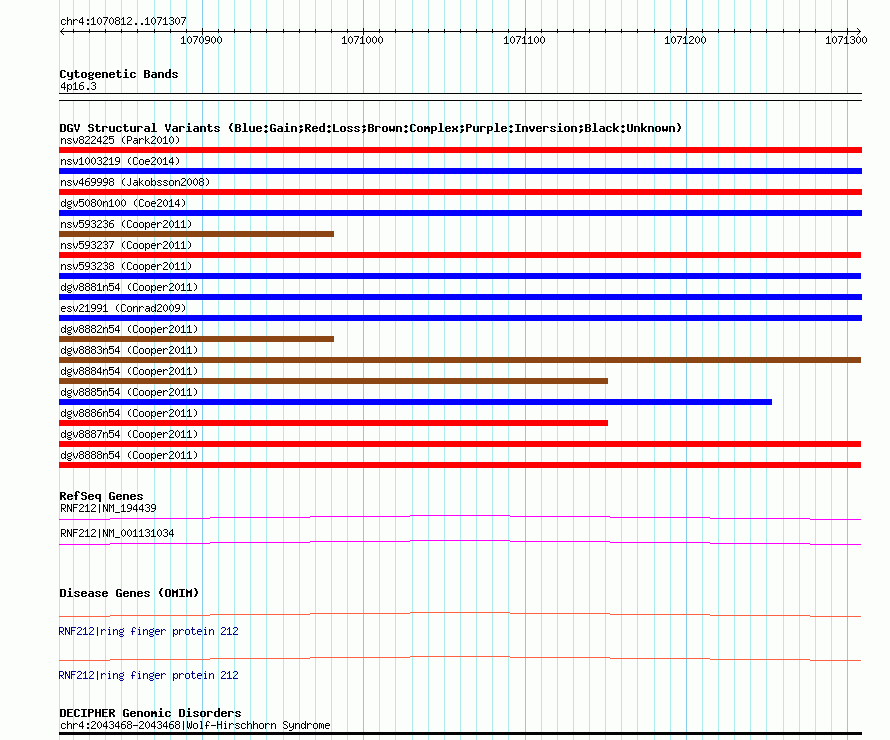Screen dimensions: 890x740
Task: Click the red bar under dgv8887n54 (Cooper2011)
Action: pos(460,444)
